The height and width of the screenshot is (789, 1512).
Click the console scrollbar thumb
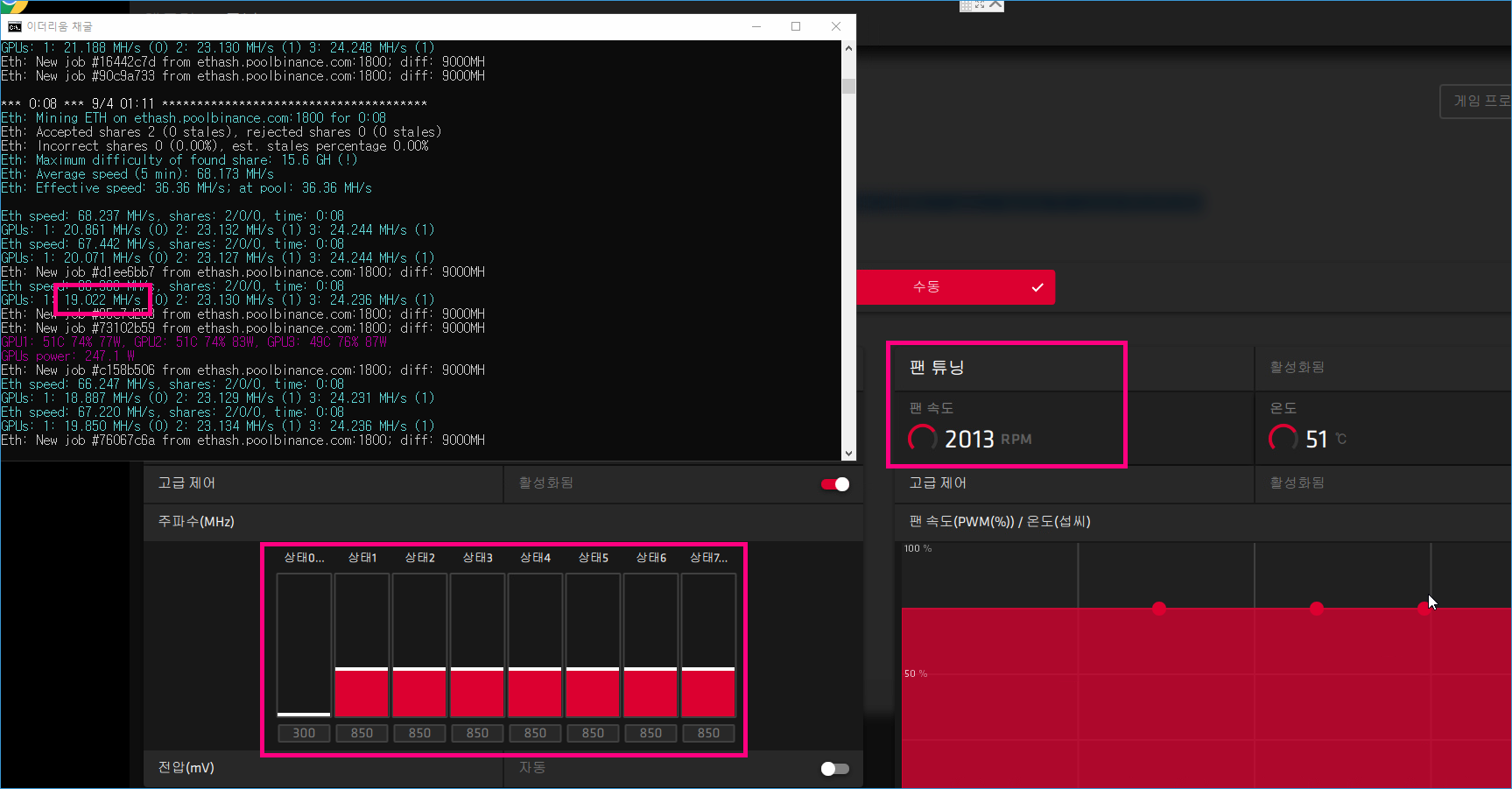tap(848, 86)
